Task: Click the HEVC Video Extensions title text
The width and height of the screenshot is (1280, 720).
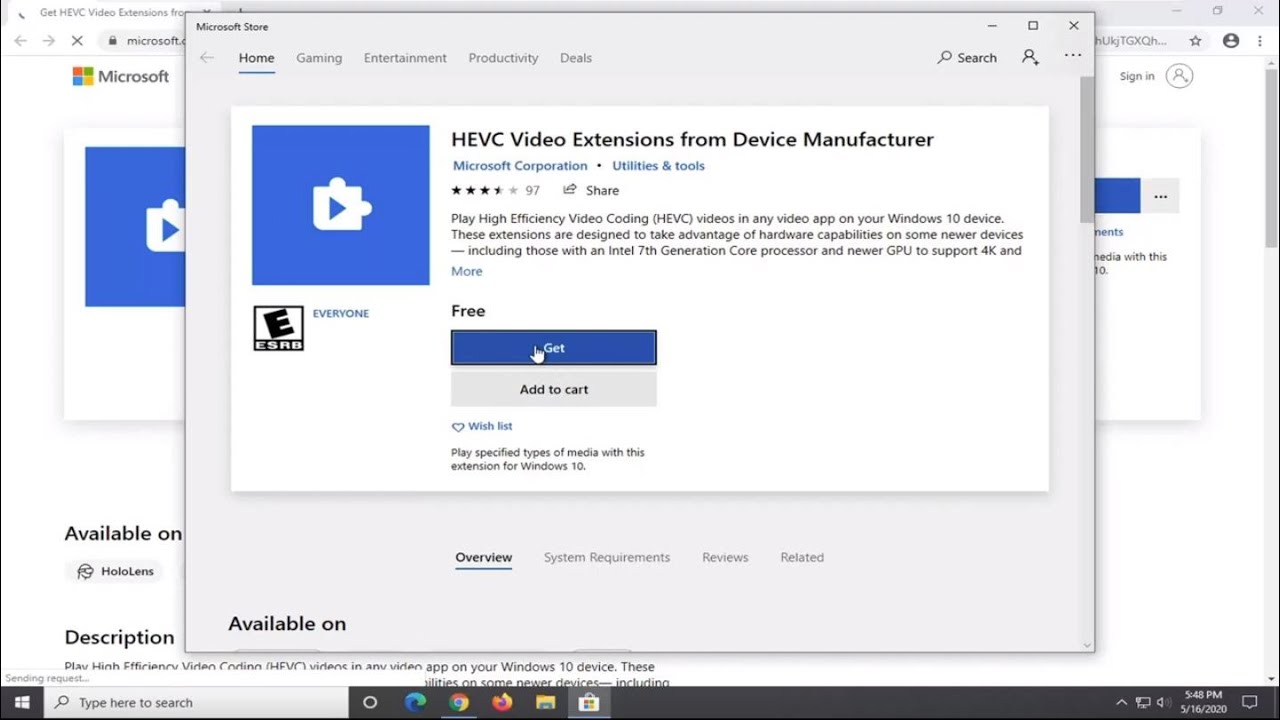Action: (x=692, y=140)
